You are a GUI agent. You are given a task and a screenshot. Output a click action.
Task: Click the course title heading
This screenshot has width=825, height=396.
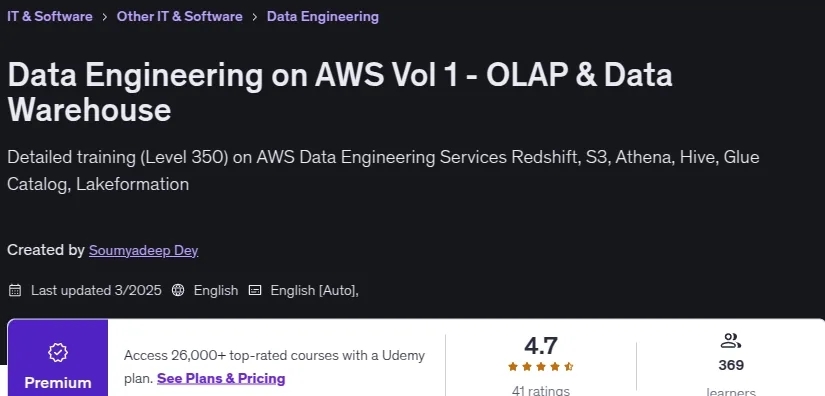click(340, 92)
